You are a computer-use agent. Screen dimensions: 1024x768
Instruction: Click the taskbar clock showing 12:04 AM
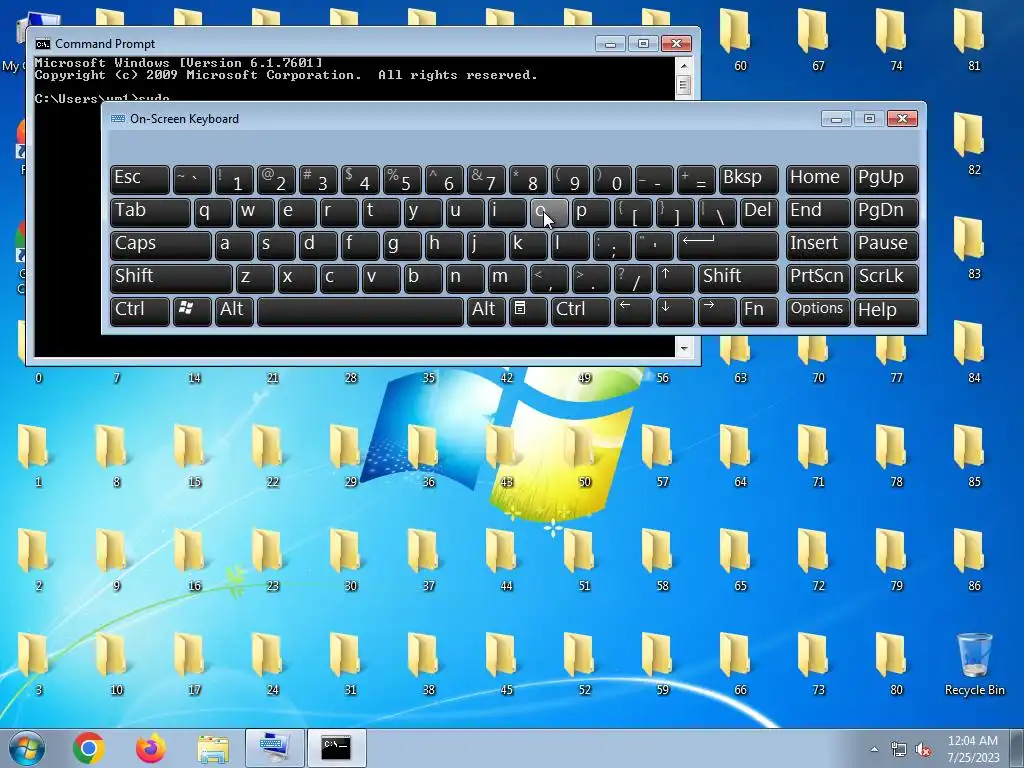(972, 749)
